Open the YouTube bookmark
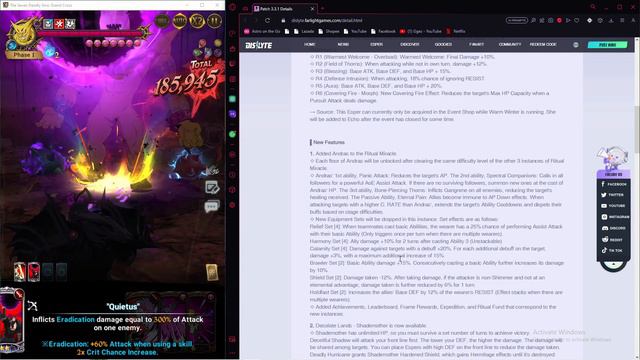 (x=355, y=31)
